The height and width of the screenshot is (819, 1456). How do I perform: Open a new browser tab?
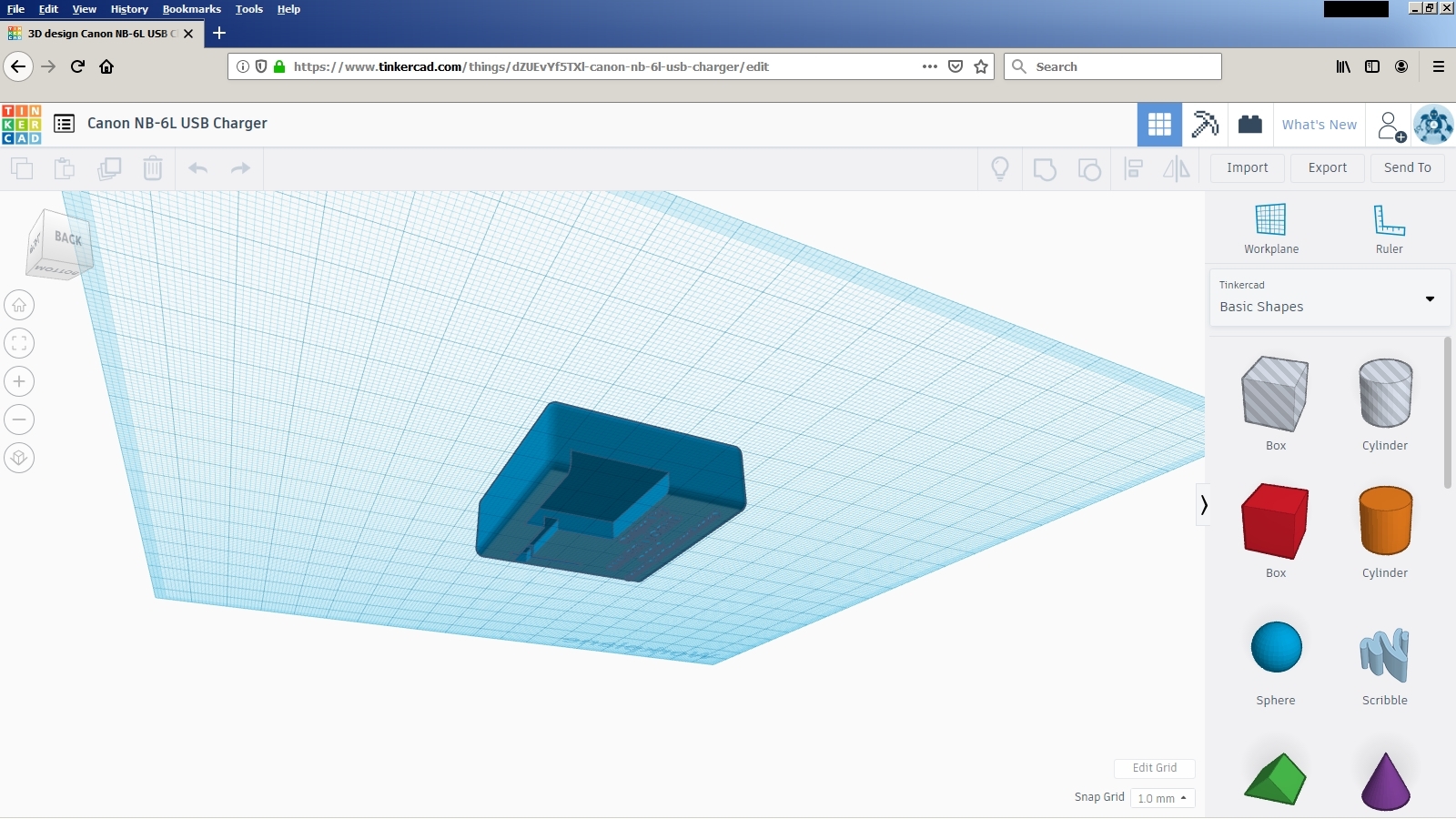(x=219, y=34)
